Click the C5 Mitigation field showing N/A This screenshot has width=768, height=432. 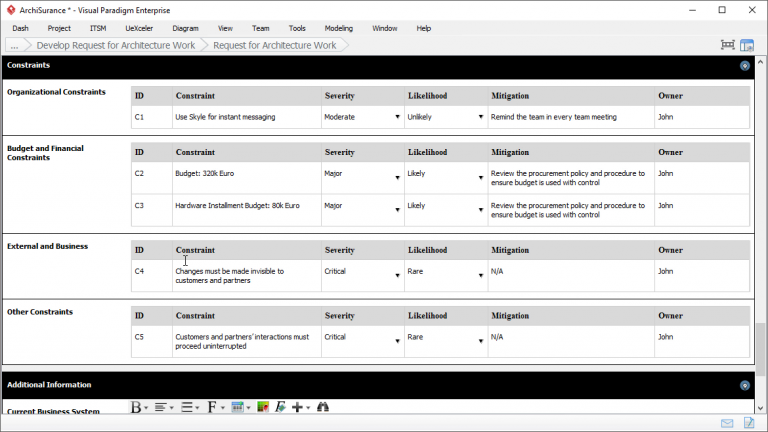[x=570, y=337]
